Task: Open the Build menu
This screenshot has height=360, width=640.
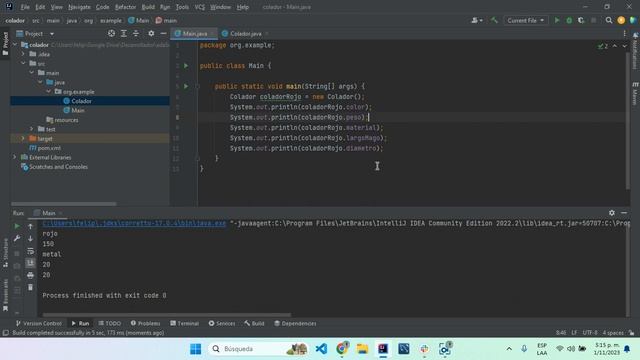Action: (148, 7)
